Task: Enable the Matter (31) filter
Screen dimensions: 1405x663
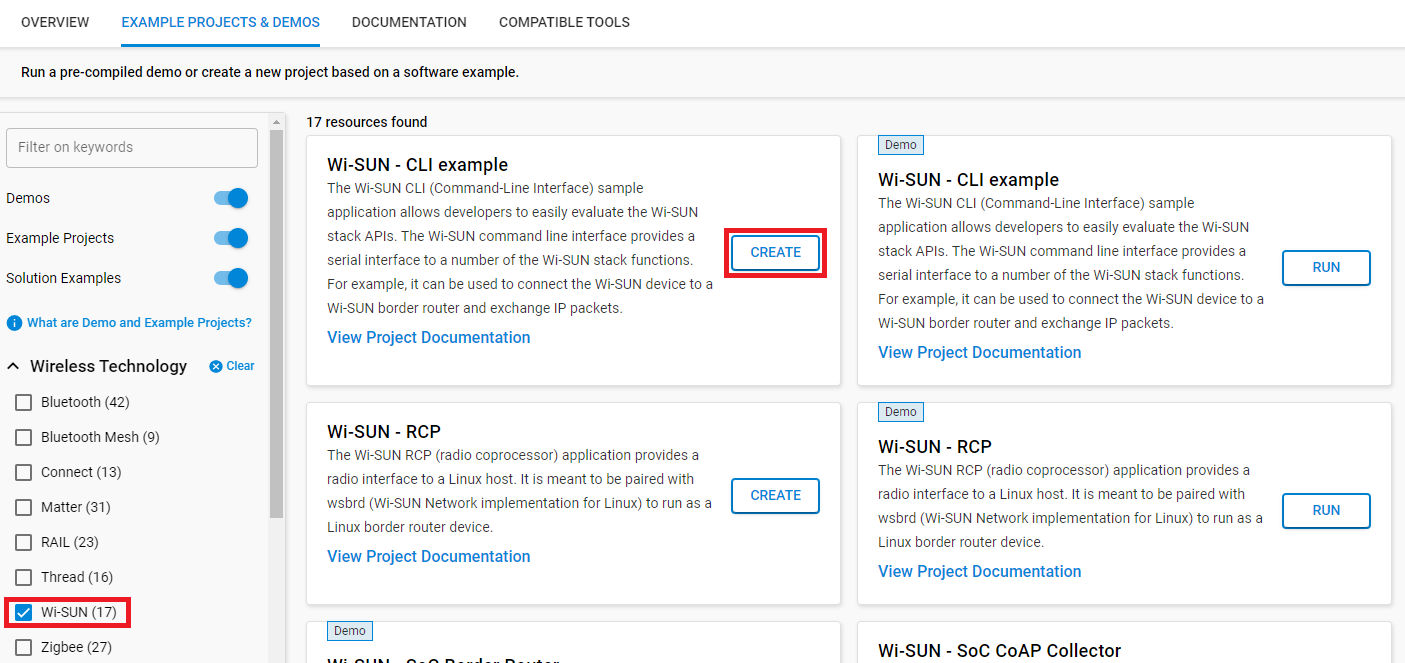Action: [23, 507]
